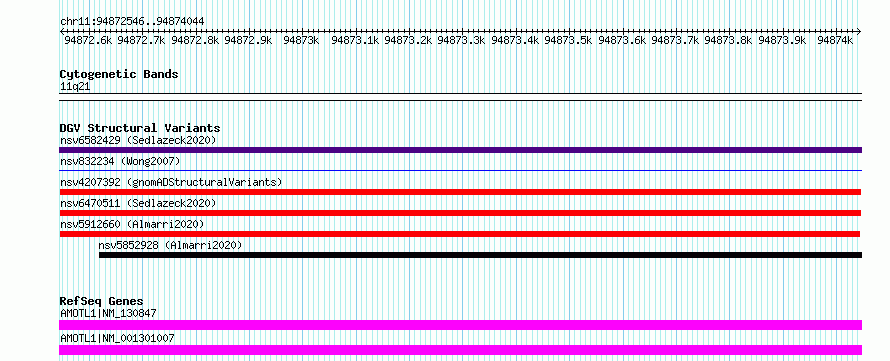Click the nsv4207392 gnomADStructuralVariants label
Screen dimensions: 890x361
(171, 182)
